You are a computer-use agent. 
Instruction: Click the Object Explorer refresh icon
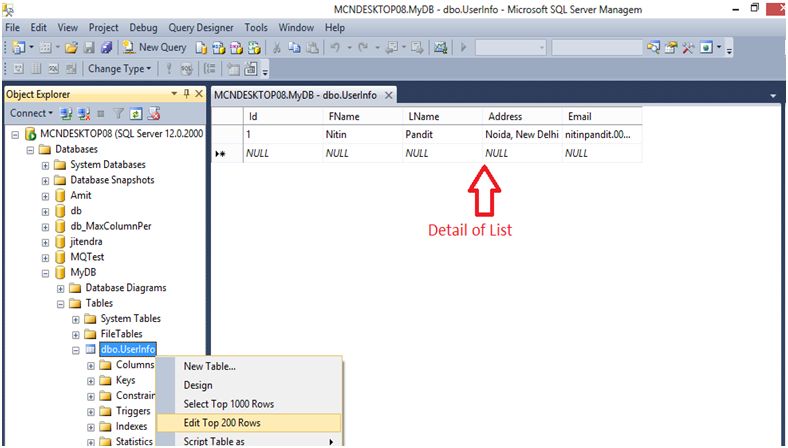(136, 114)
